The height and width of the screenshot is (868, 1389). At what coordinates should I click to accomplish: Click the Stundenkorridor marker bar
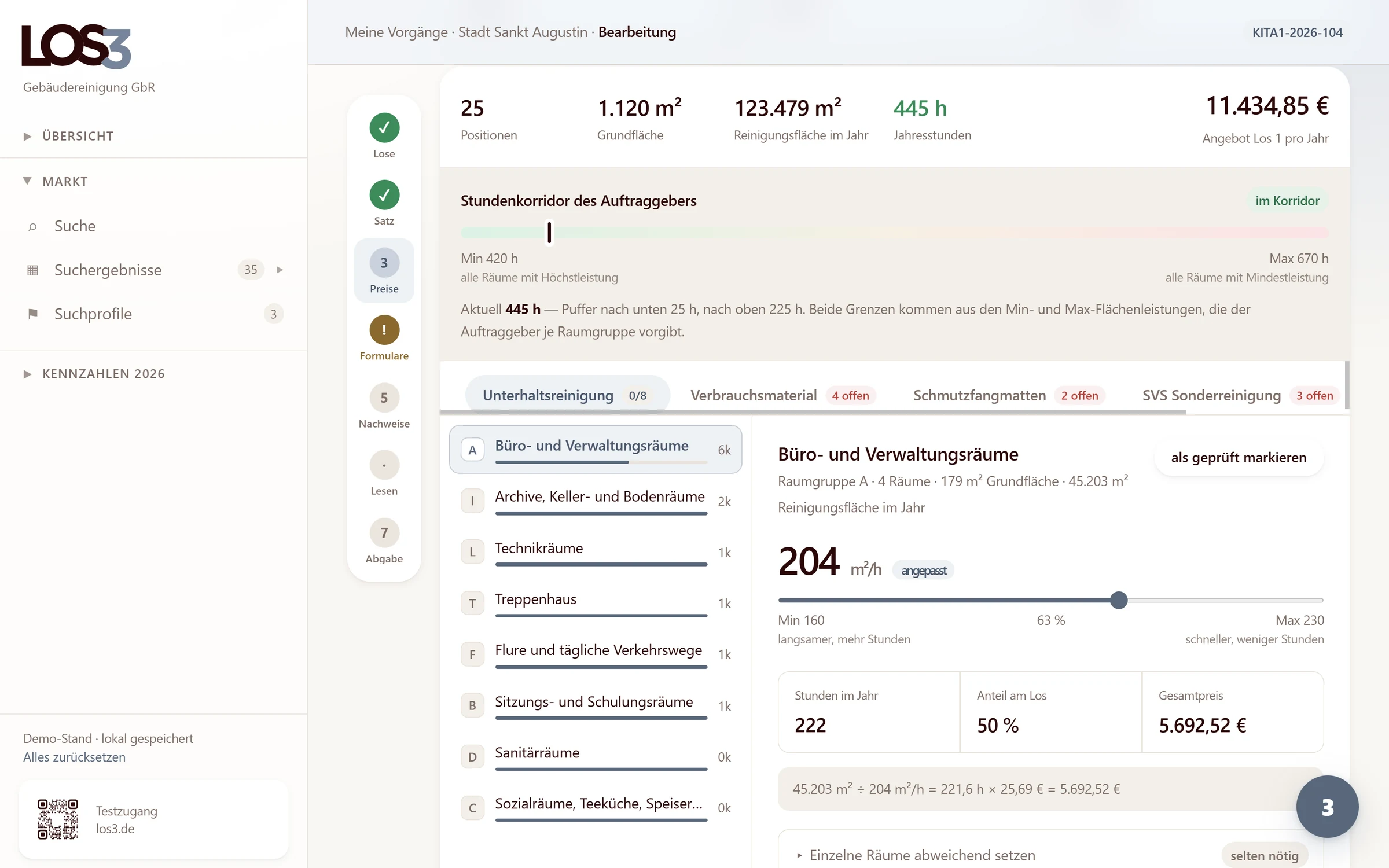point(549,233)
